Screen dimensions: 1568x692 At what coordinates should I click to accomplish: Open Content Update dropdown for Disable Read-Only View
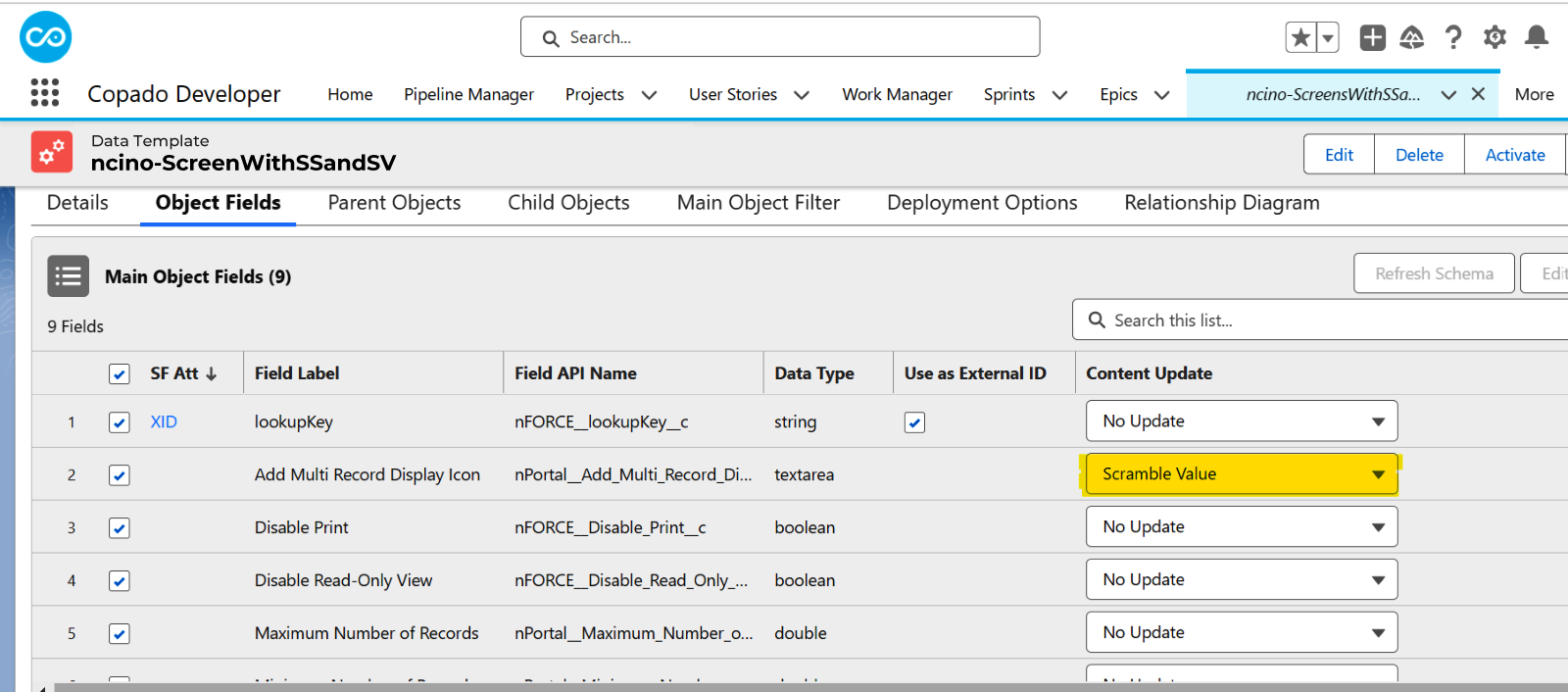1242,580
